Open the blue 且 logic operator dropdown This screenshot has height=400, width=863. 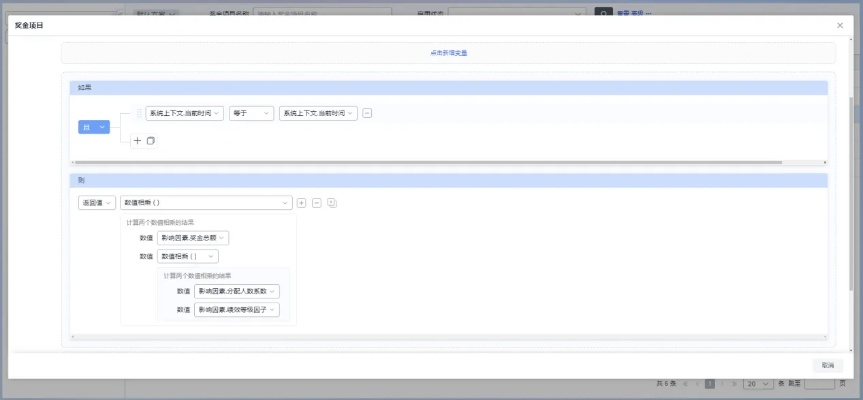point(94,127)
